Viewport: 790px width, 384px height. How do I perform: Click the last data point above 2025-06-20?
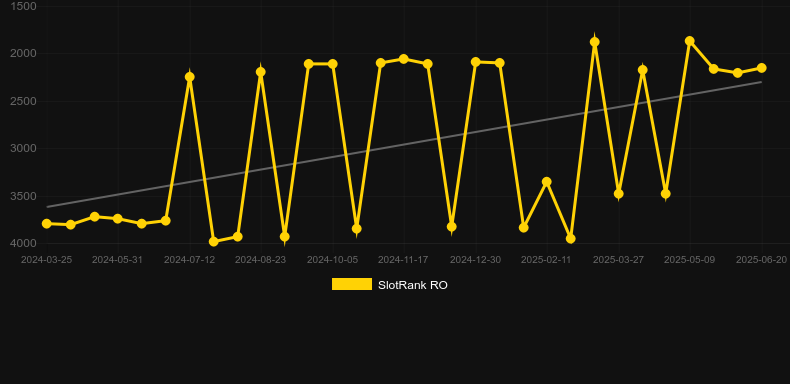(x=762, y=68)
